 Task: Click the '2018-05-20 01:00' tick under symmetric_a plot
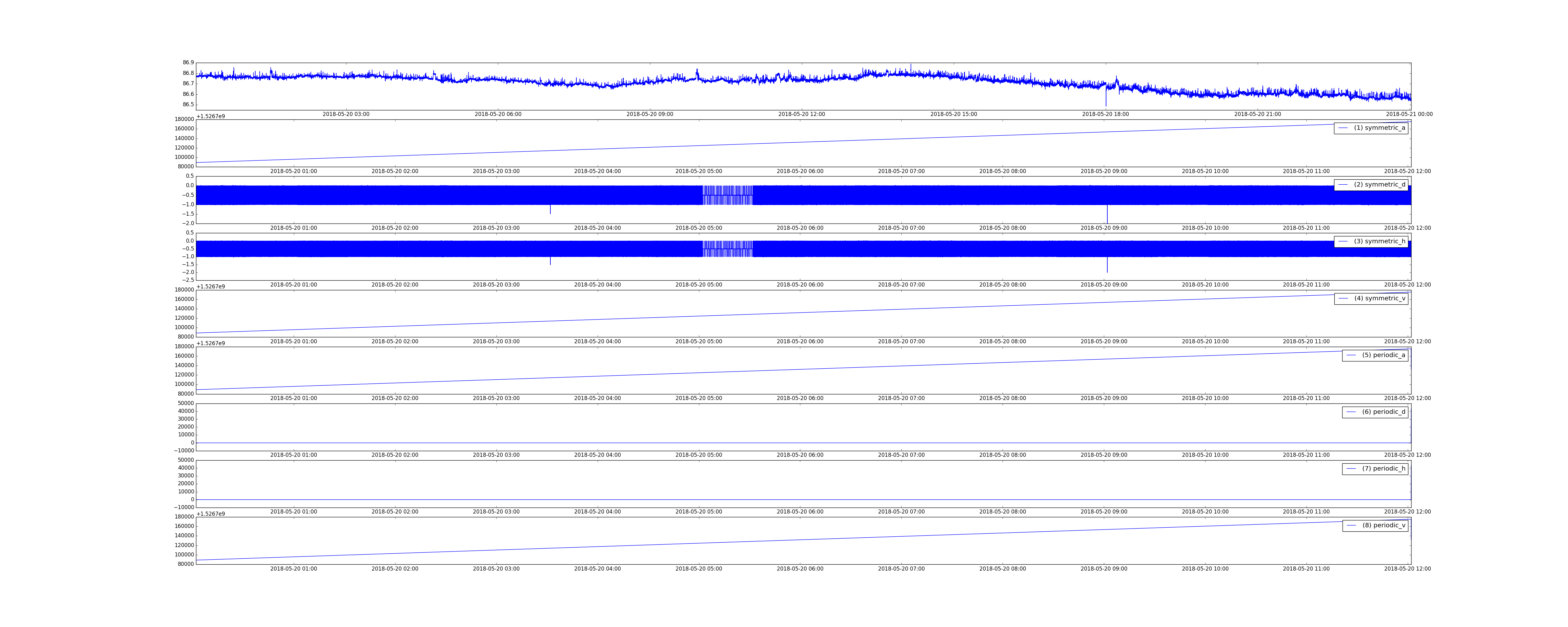294,171
